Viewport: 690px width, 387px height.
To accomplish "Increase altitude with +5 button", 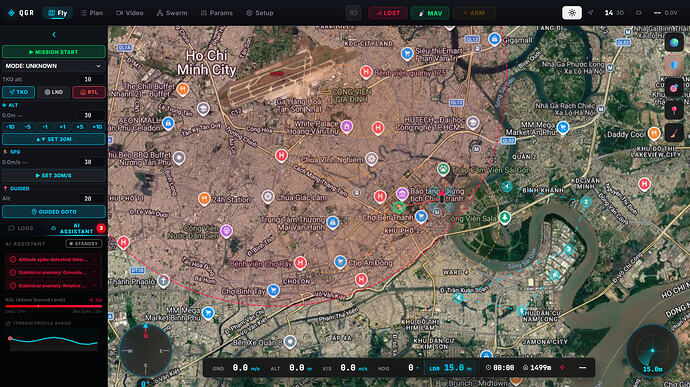I will 80,127.
